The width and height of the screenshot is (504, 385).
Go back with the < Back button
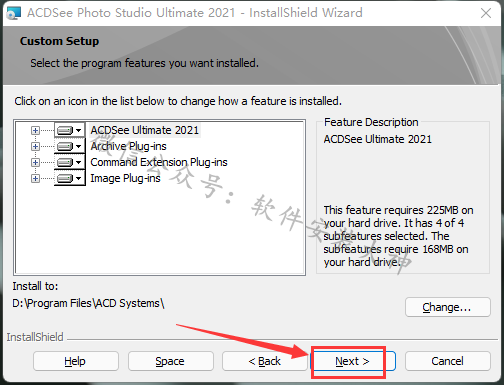(265, 361)
